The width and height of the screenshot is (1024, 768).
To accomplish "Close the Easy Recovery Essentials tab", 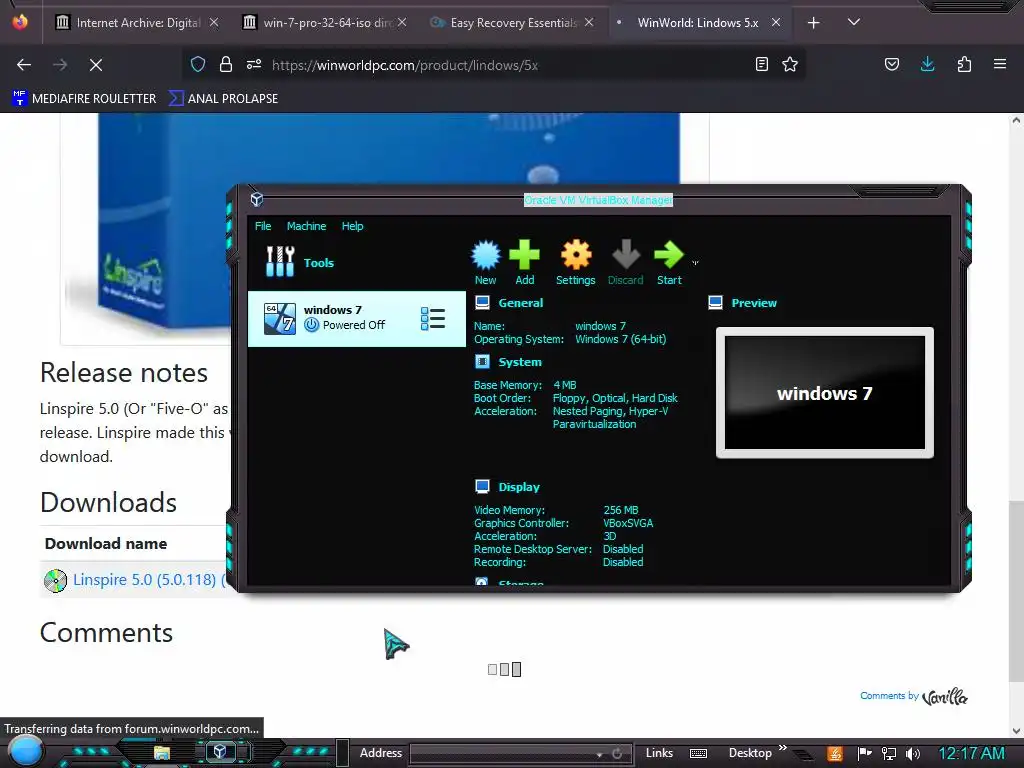I will point(589,22).
